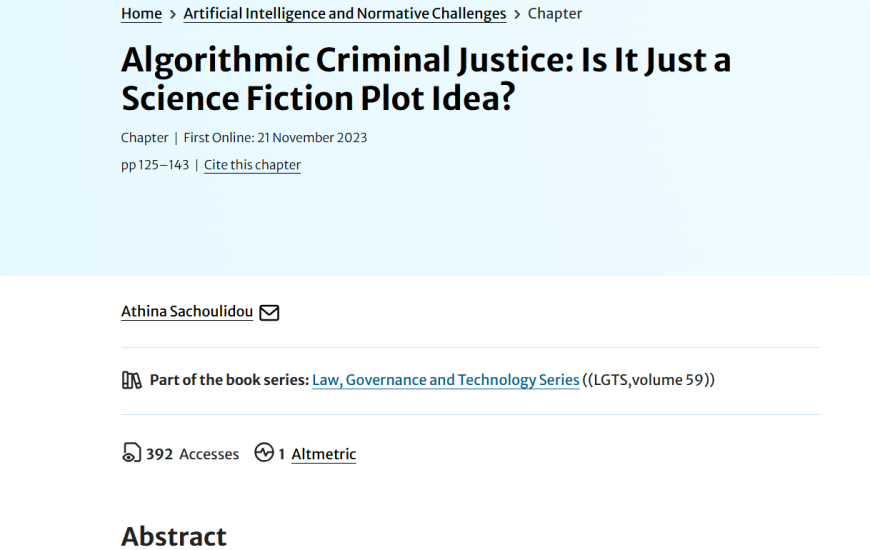The height and width of the screenshot is (550, 870).
Task: Click the Part of the book series label
Action: [x=229, y=380]
